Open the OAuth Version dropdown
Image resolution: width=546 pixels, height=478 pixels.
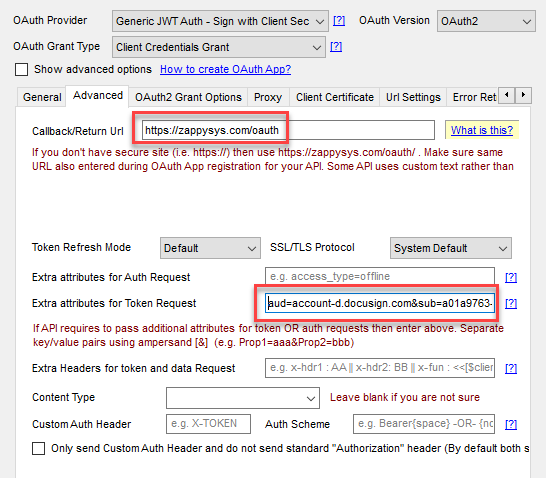pyautogui.click(x=486, y=21)
